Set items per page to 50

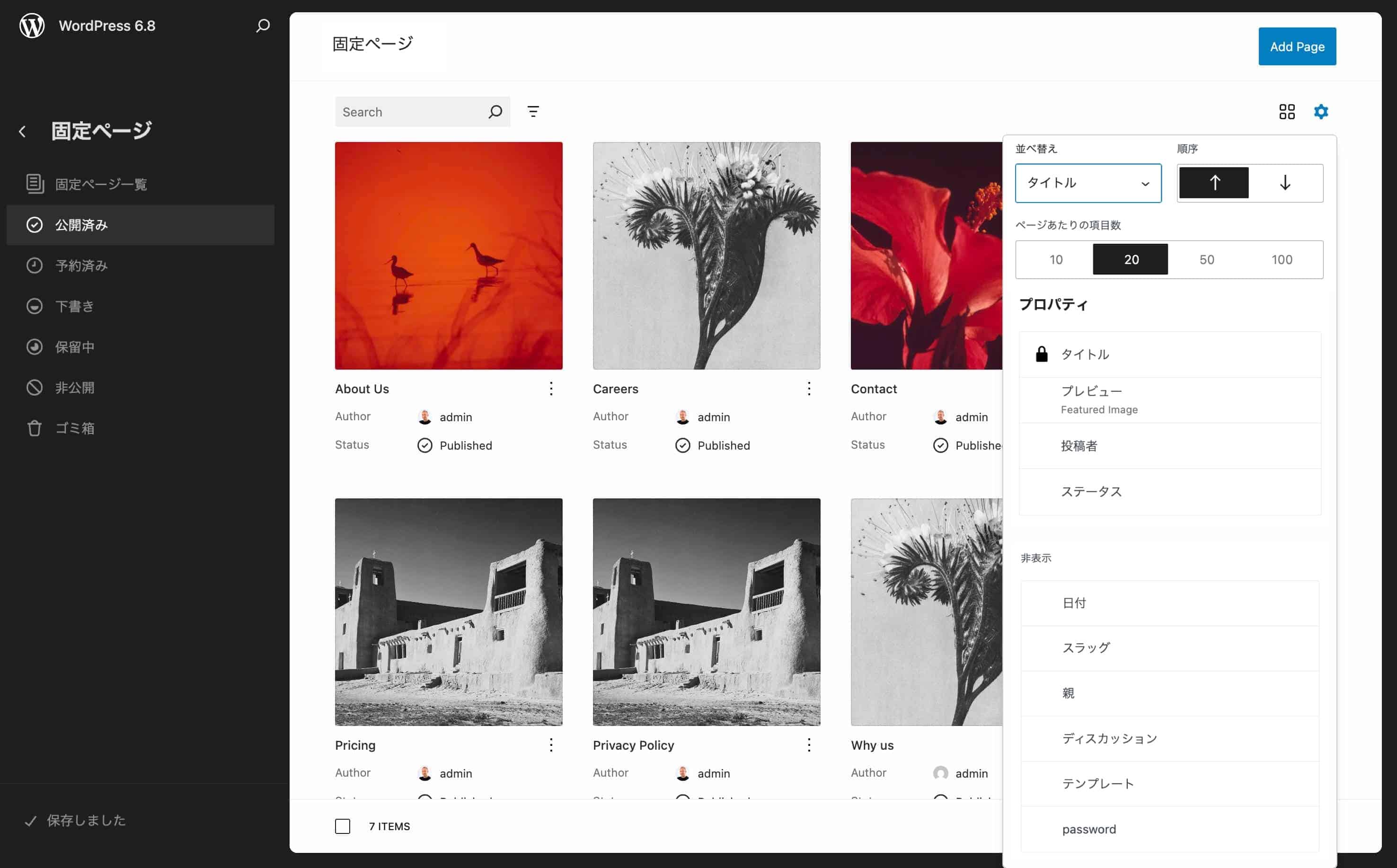[x=1207, y=259]
